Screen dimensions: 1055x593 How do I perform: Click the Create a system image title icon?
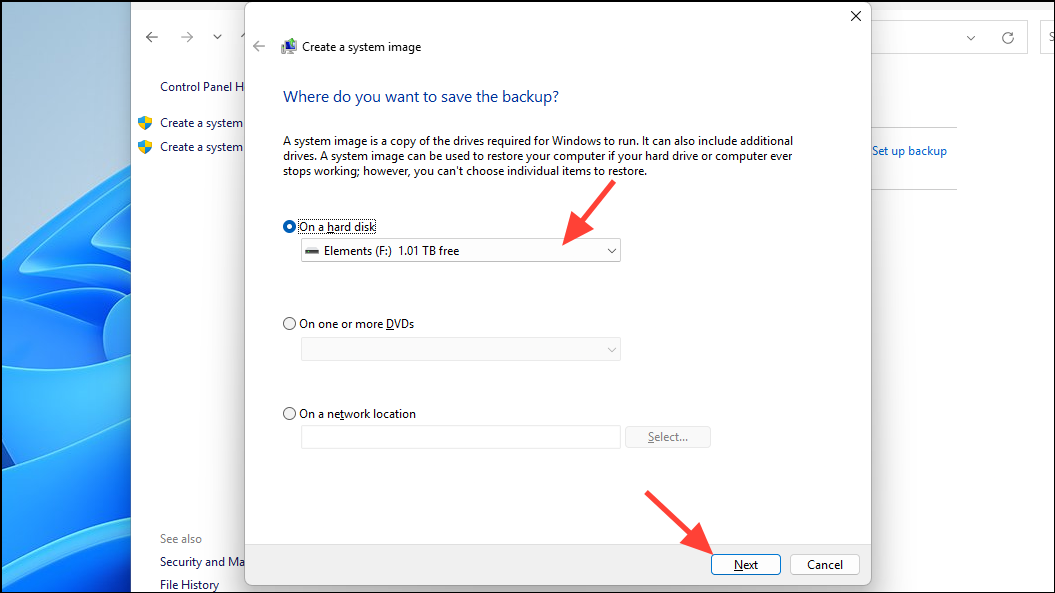289,46
